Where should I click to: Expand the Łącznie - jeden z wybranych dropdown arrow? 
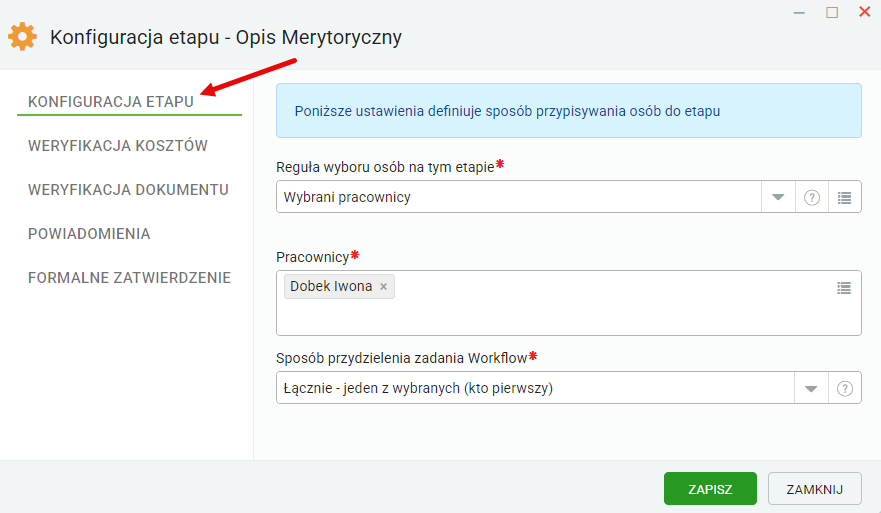coord(811,388)
